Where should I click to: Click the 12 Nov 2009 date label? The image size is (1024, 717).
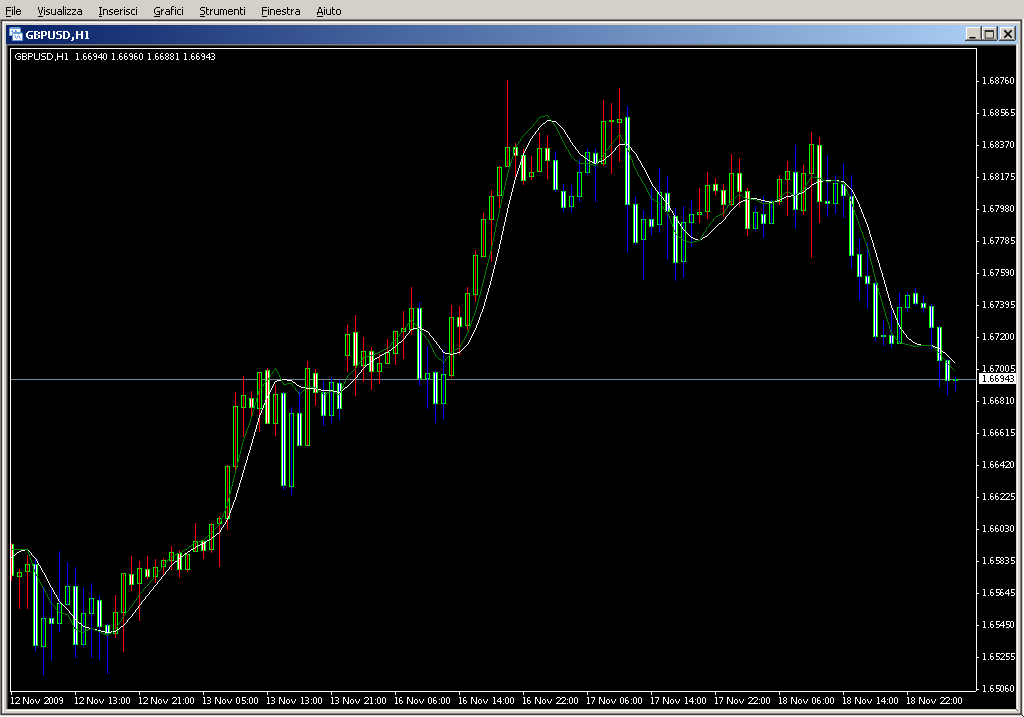[x=38, y=701]
